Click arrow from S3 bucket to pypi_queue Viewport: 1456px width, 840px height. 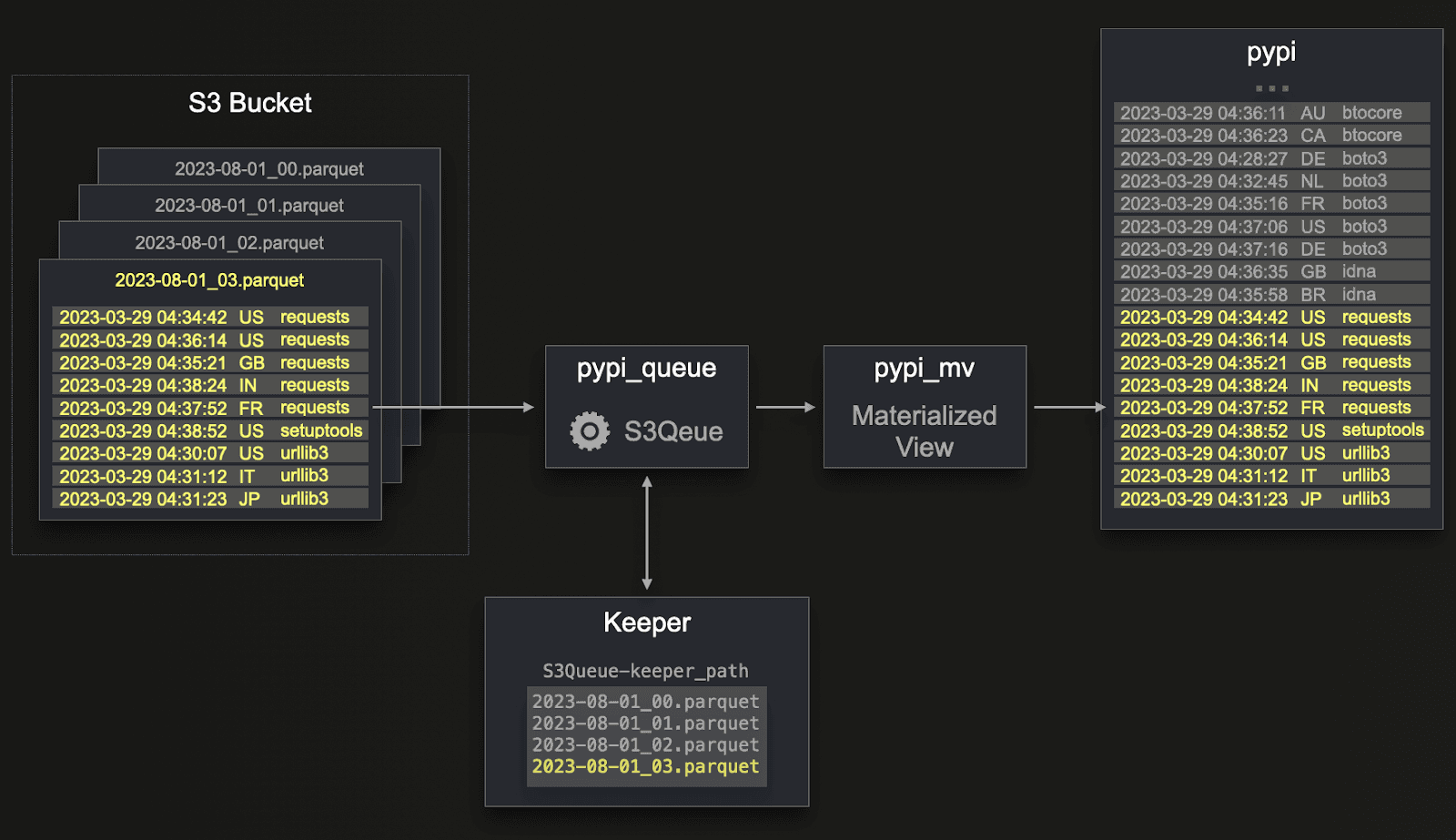[x=453, y=407]
